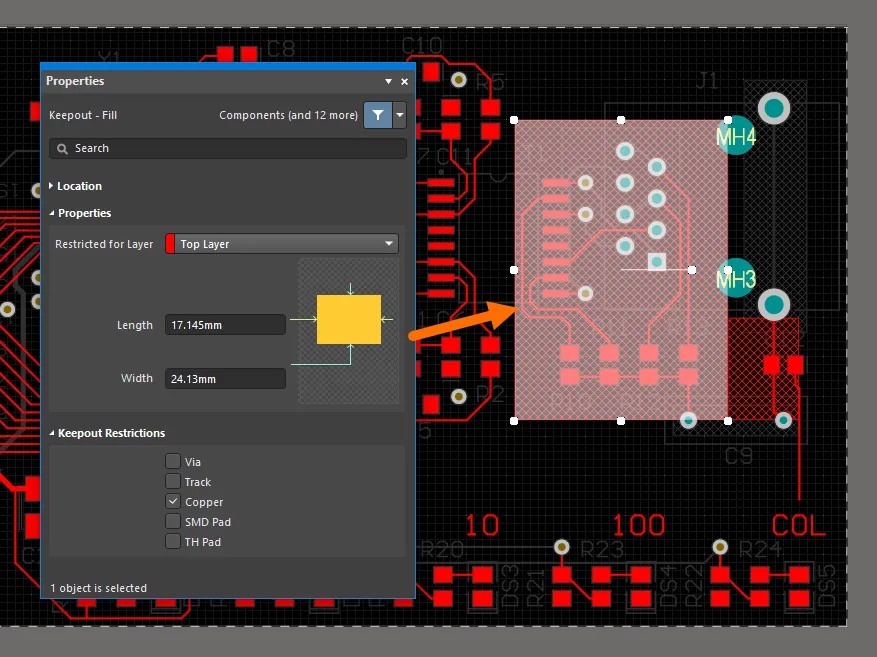Image resolution: width=877 pixels, height=657 pixels.
Task: Click the 'Keepout - Fill' object label
Action: pos(83,115)
